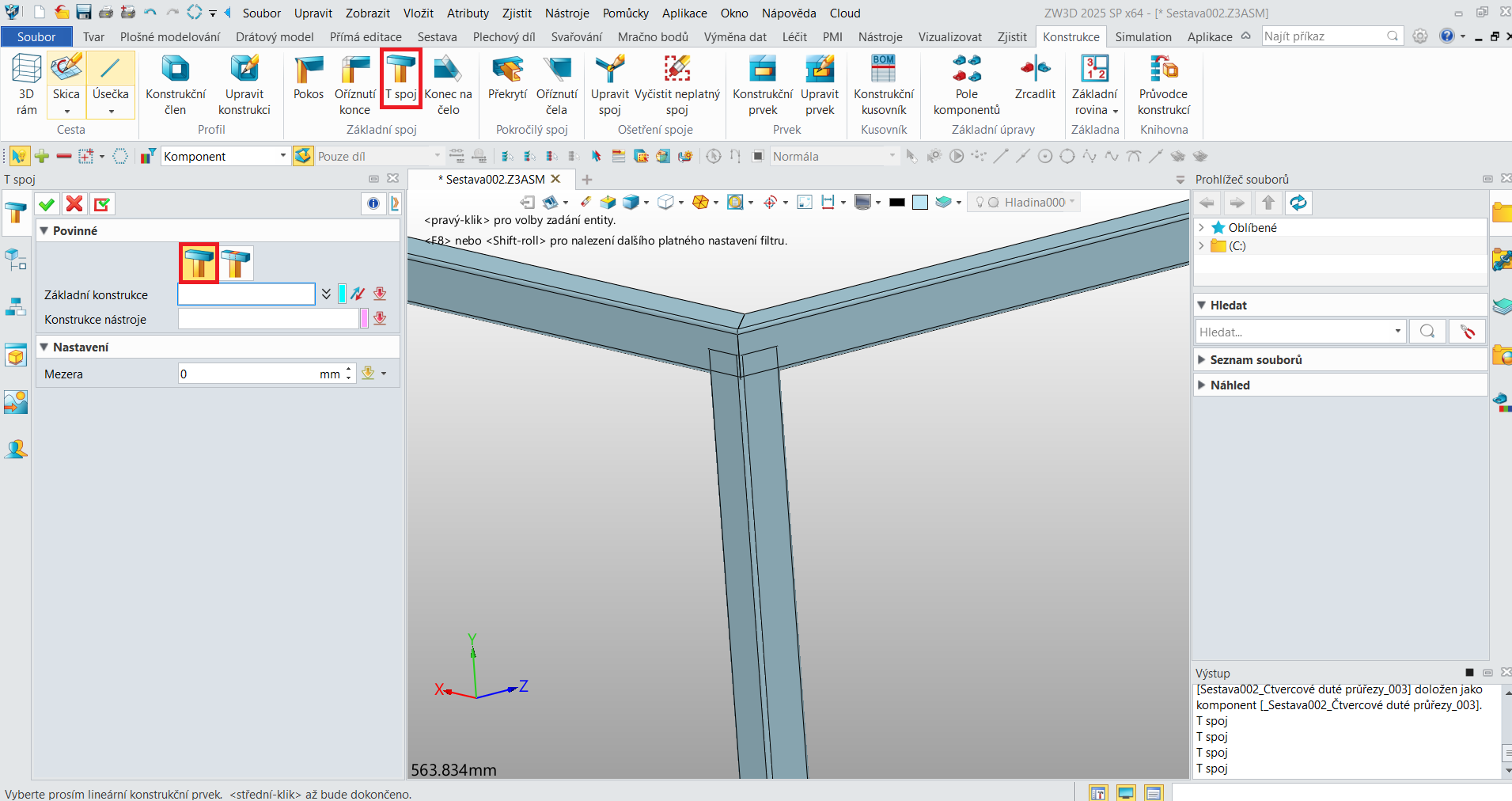The image size is (1512, 801).
Task: Expand the Oblíbené tree node
Action: [x=1201, y=228]
